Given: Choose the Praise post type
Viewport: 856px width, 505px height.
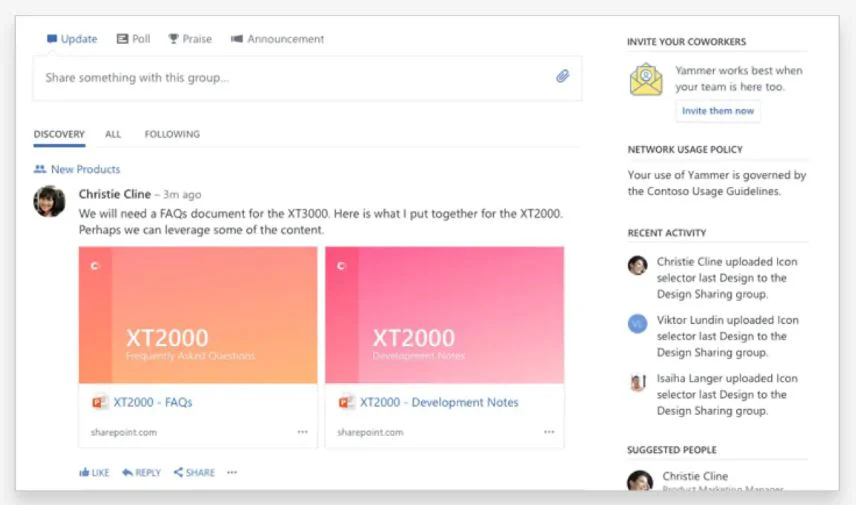Looking at the screenshot, I should pyautogui.click(x=190, y=39).
